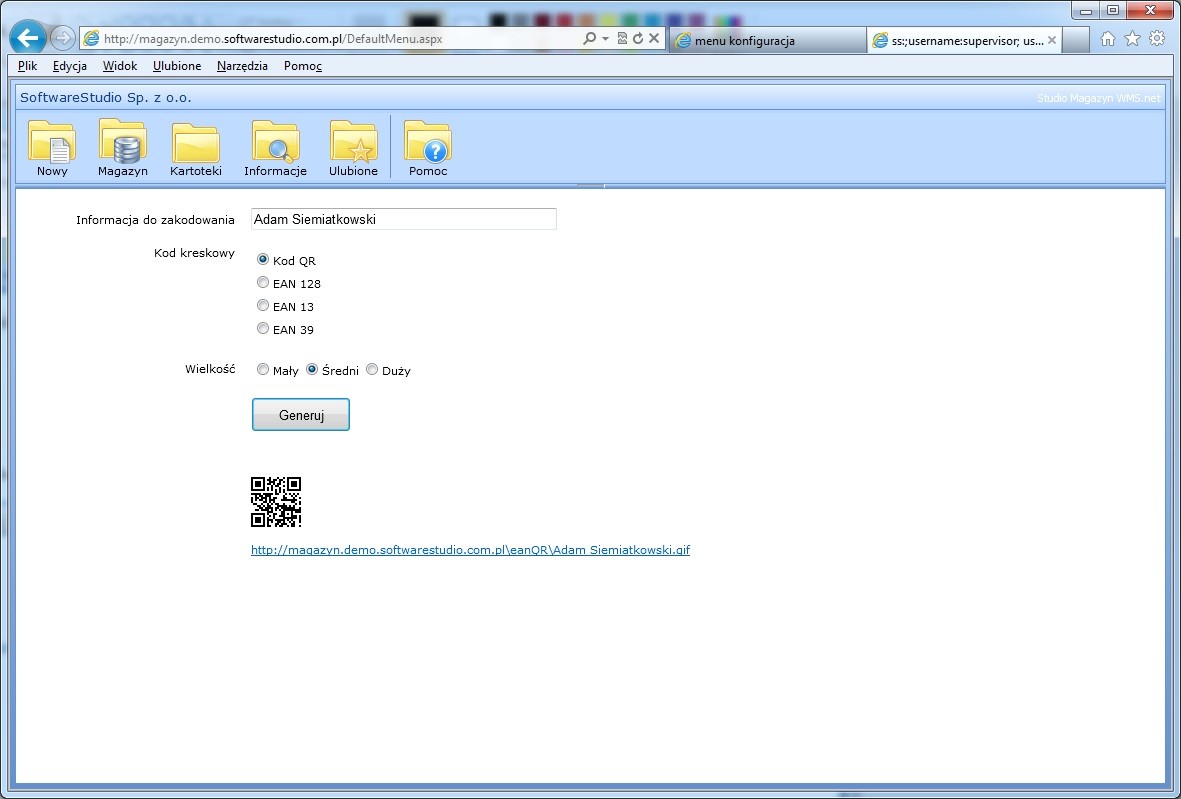Click the Kartoteki folder icon
The image size is (1181, 799).
click(x=196, y=142)
